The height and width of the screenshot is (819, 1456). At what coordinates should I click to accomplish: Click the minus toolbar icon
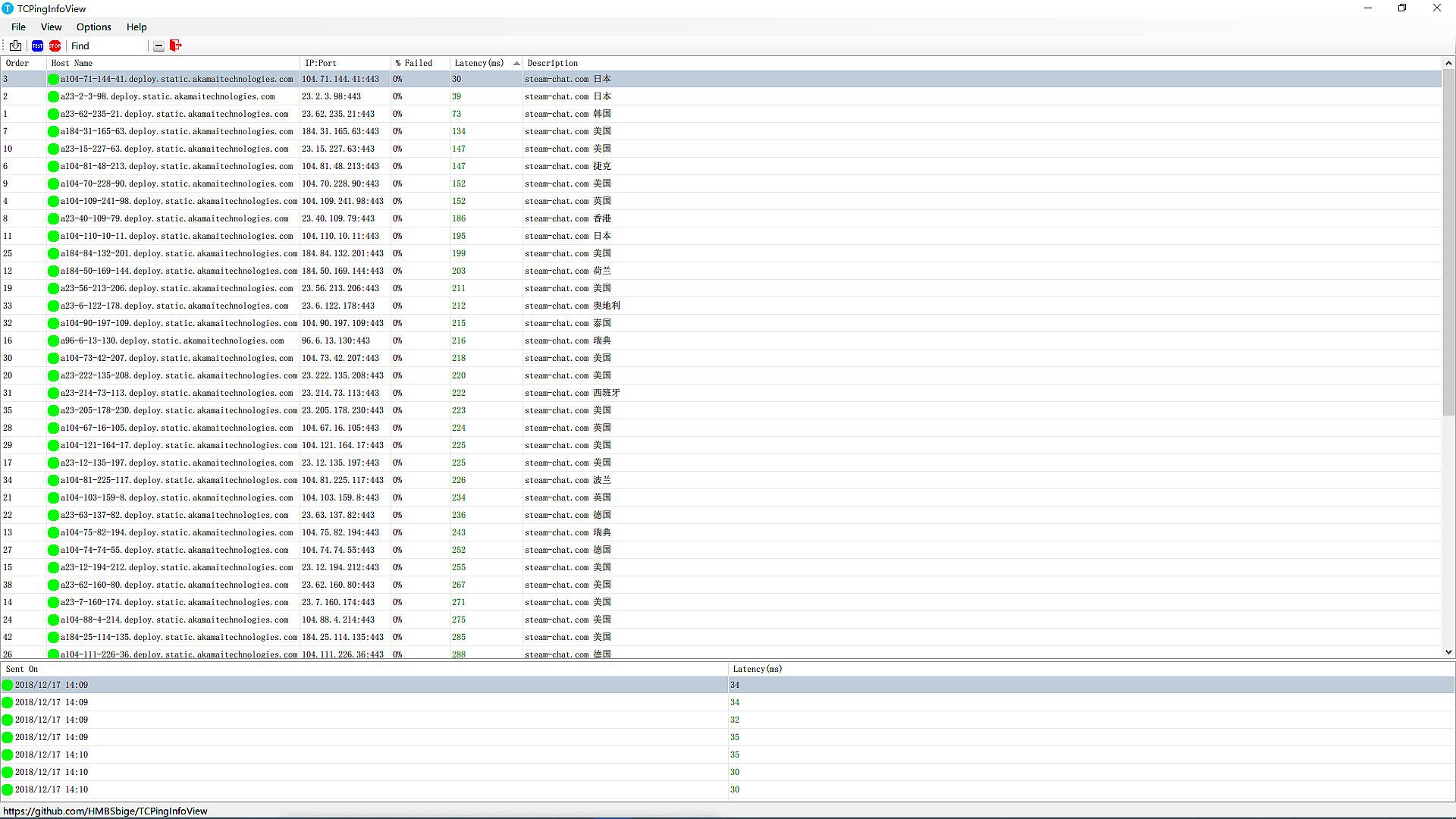[158, 46]
